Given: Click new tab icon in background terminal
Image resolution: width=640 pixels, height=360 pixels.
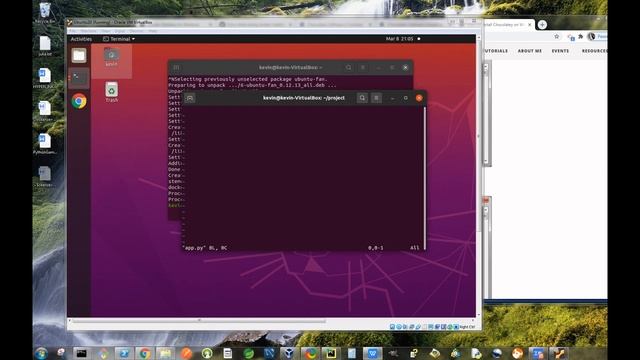Looking at the screenshot, I should pyautogui.click(x=176, y=67).
